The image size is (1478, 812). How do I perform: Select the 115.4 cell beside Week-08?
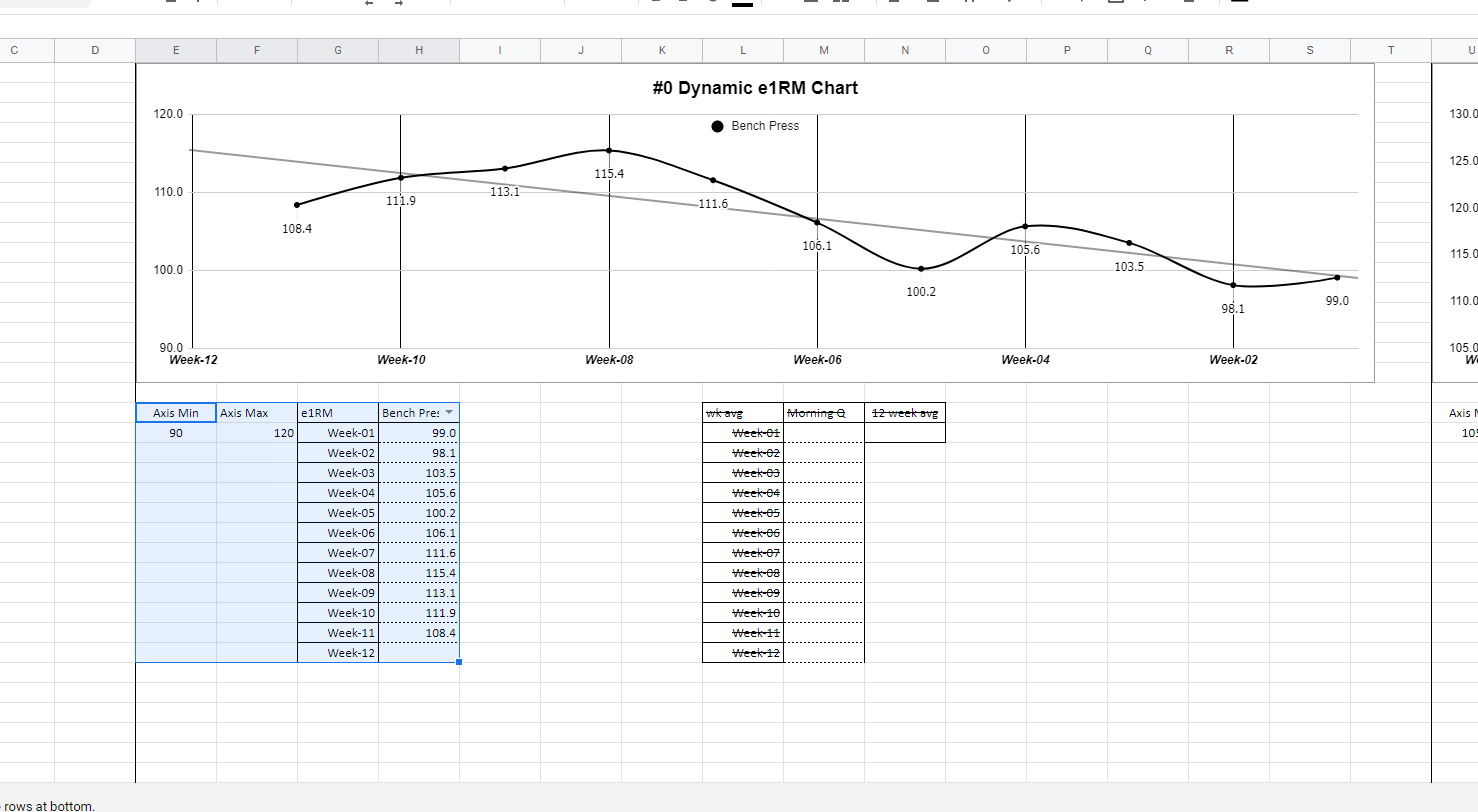click(x=419, y=573)
